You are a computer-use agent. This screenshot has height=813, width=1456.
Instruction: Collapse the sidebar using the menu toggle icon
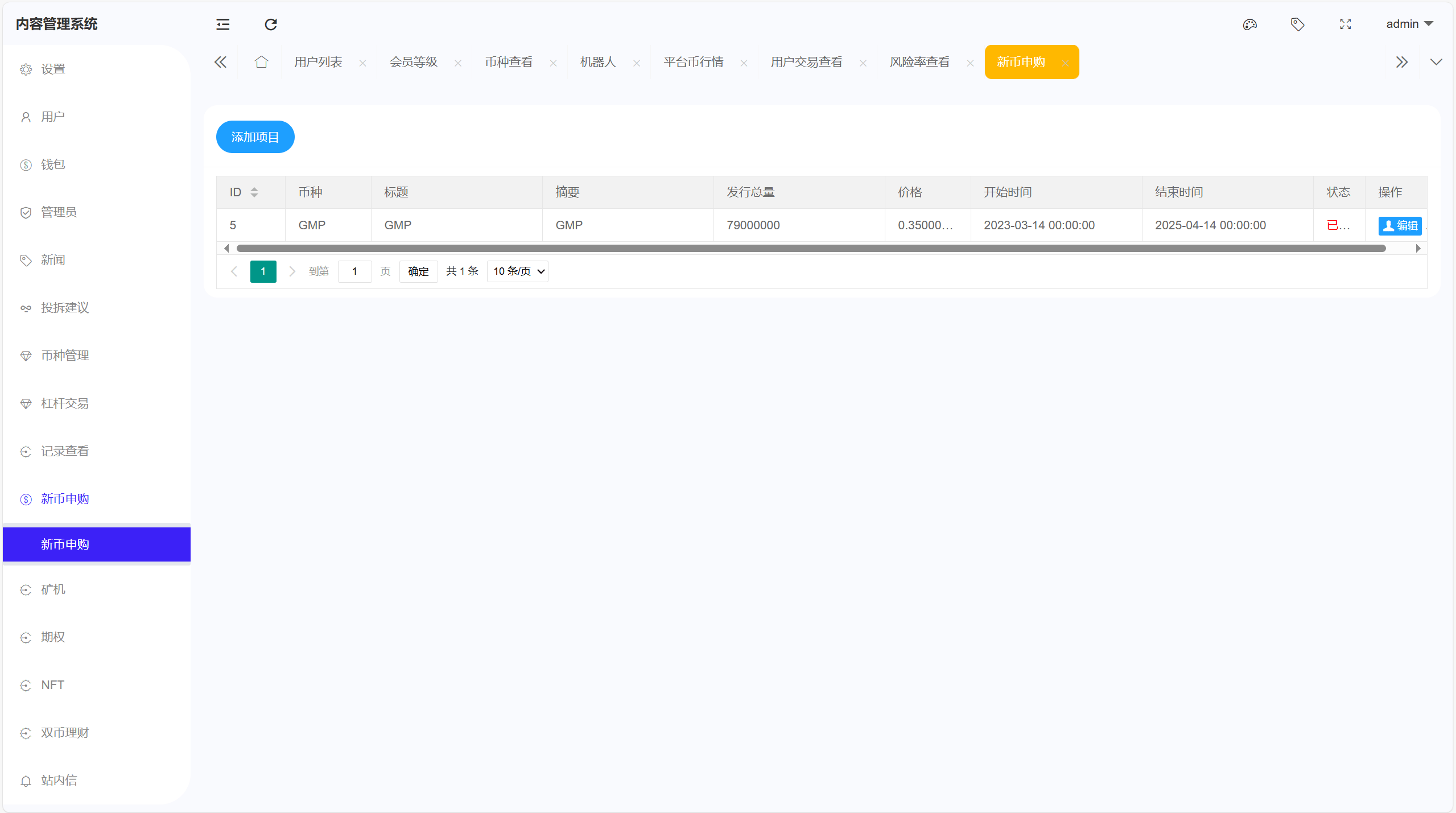point(222,24)
